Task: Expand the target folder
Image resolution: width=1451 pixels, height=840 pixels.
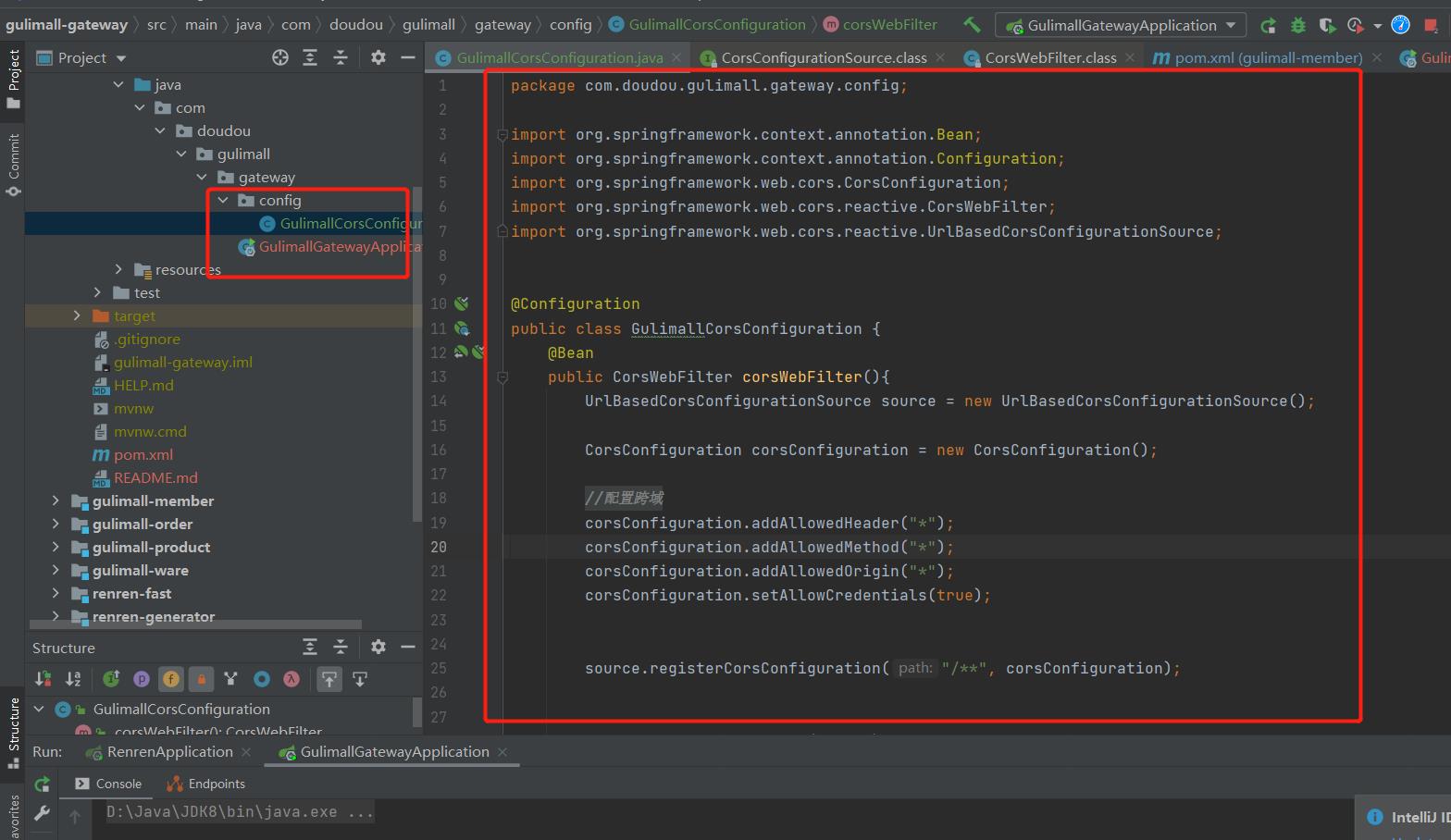Action: click(x=77, y=315)
